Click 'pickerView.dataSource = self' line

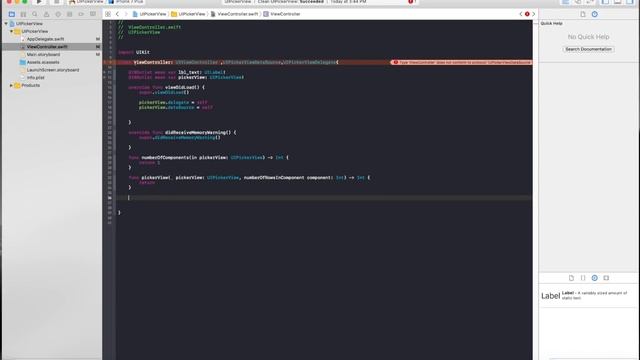[x=176, y=107]
